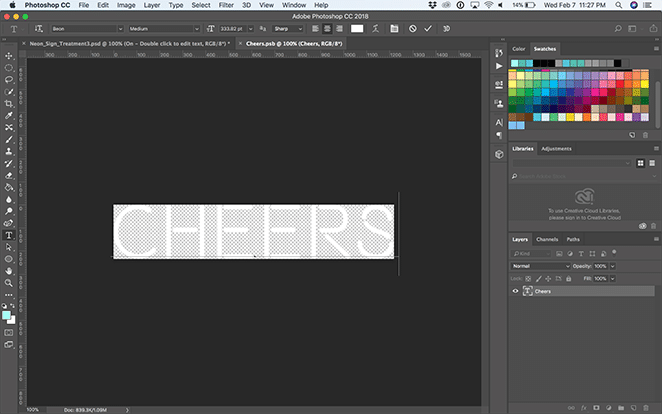Viewport: 662px width, 414px height.
Task: Select the Move tool
Action: point(9,56)
